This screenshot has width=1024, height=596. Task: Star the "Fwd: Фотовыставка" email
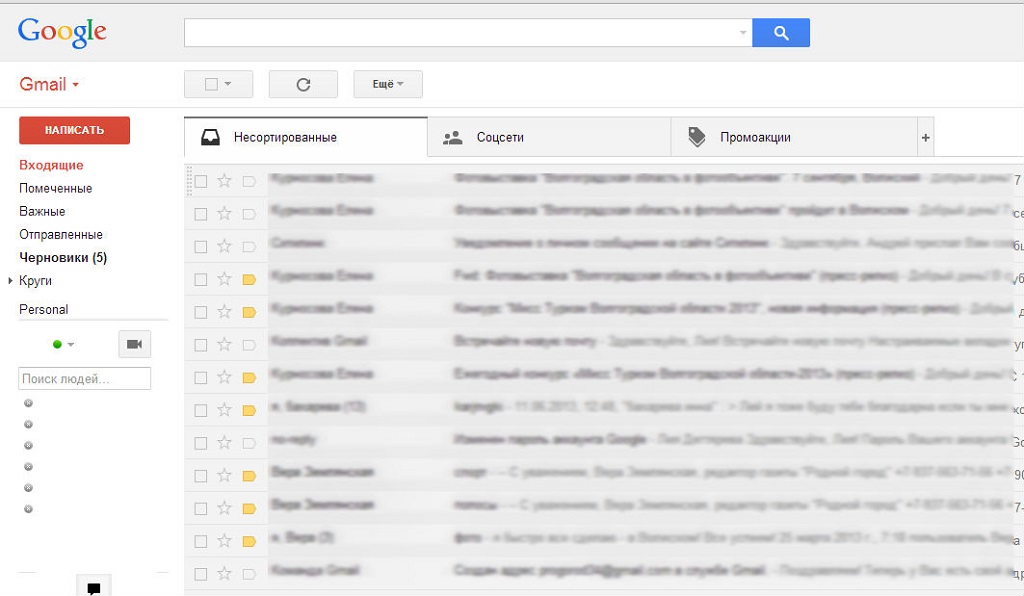[224, 279]
